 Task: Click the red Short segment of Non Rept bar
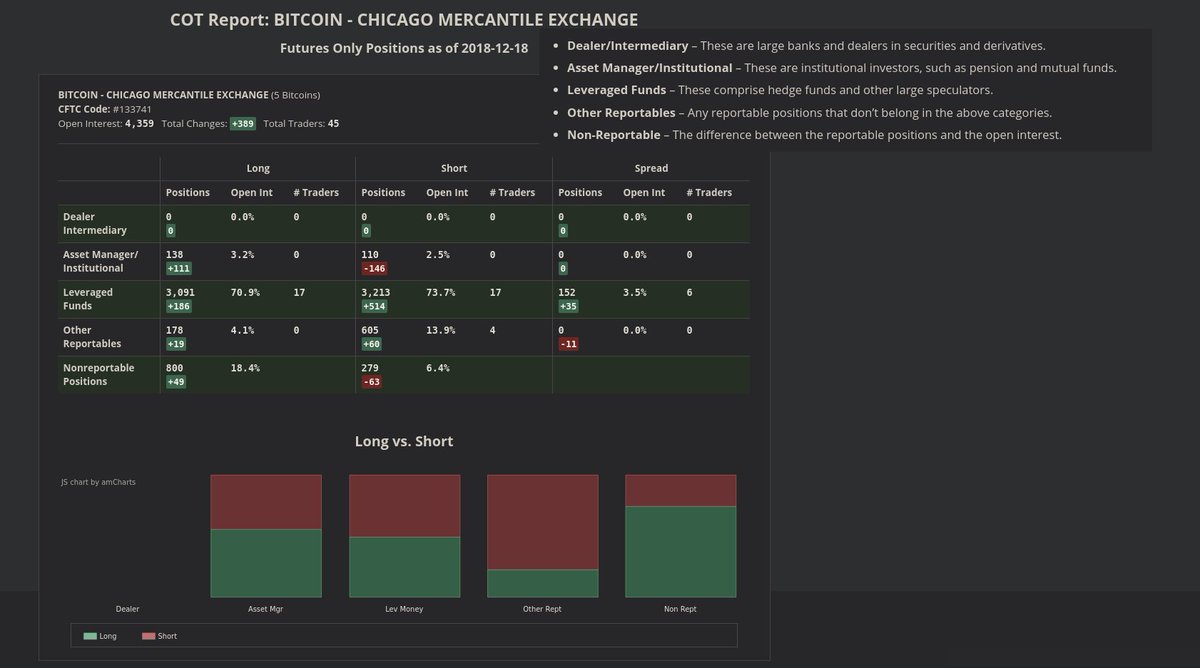(x=681, y=490)
